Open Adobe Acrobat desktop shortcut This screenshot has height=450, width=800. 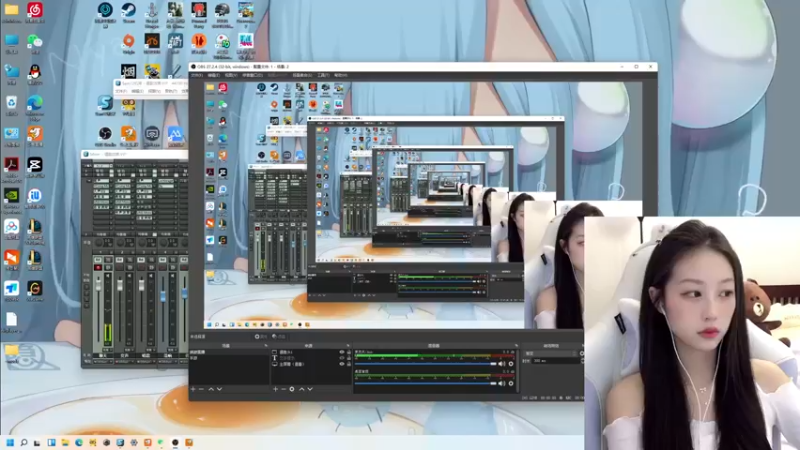pos(11,168)
